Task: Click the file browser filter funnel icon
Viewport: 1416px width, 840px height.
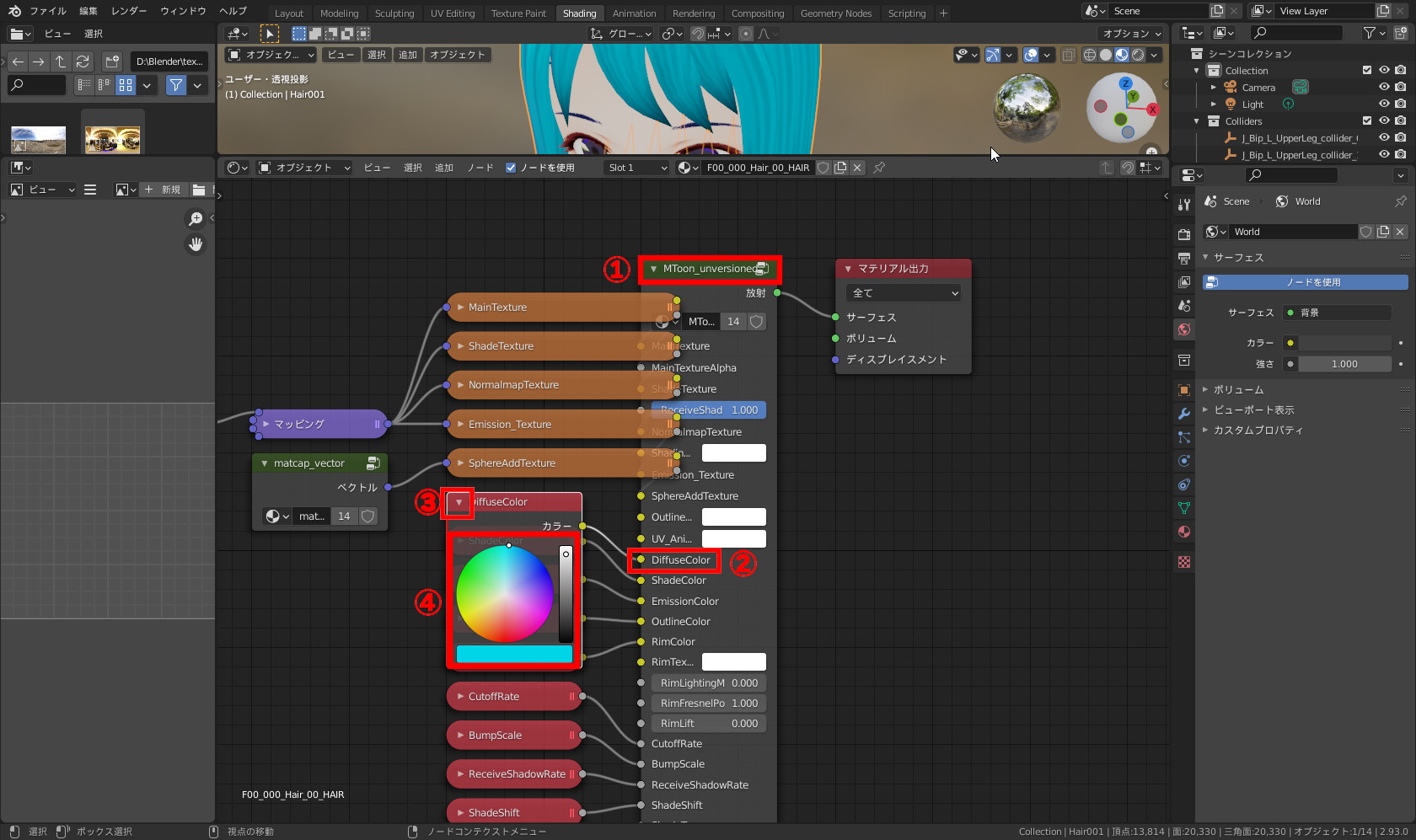Action: click(x=175, y=85)
